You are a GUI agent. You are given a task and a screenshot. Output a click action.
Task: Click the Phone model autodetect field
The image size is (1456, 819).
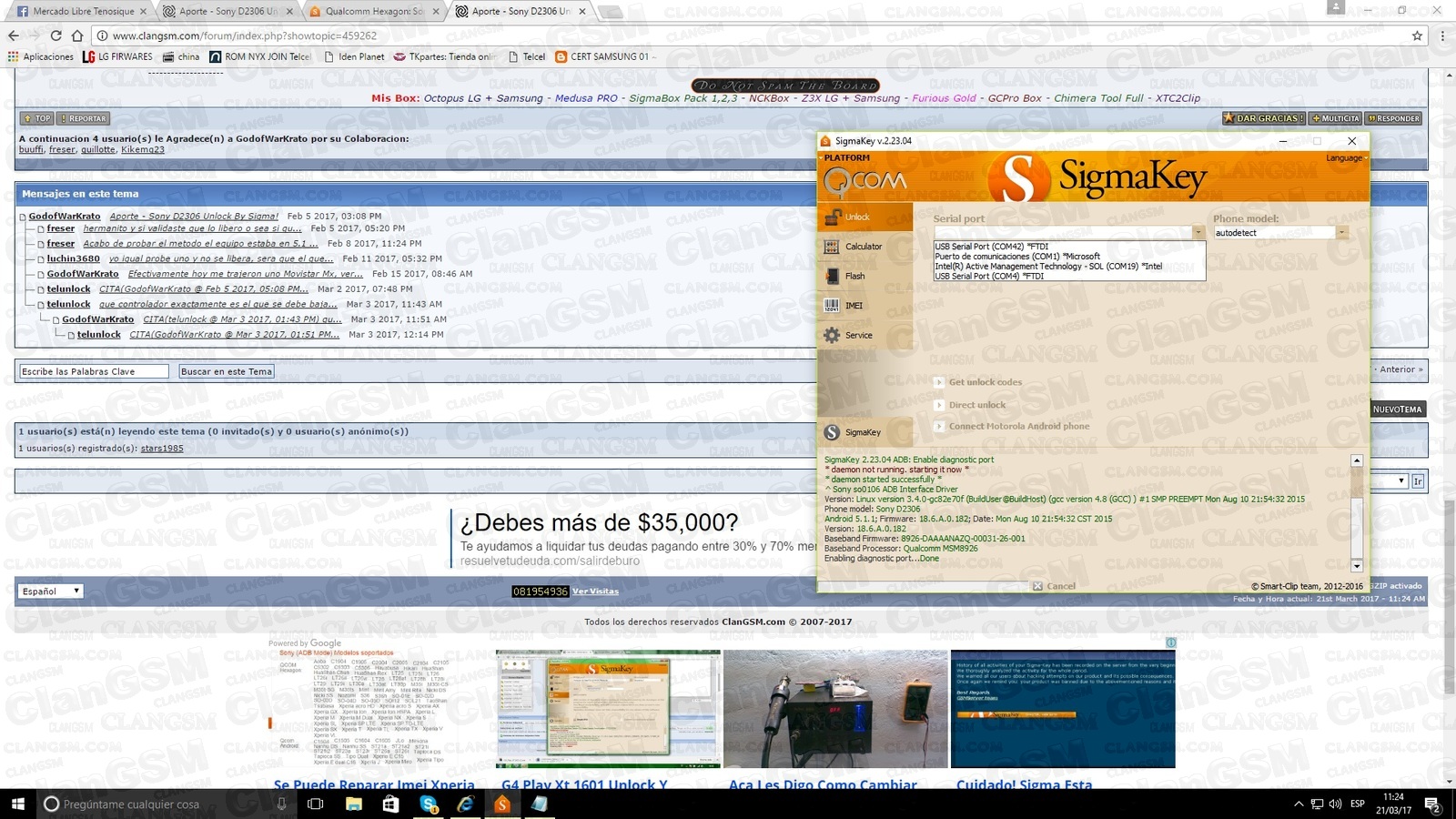coord(1274,233)
